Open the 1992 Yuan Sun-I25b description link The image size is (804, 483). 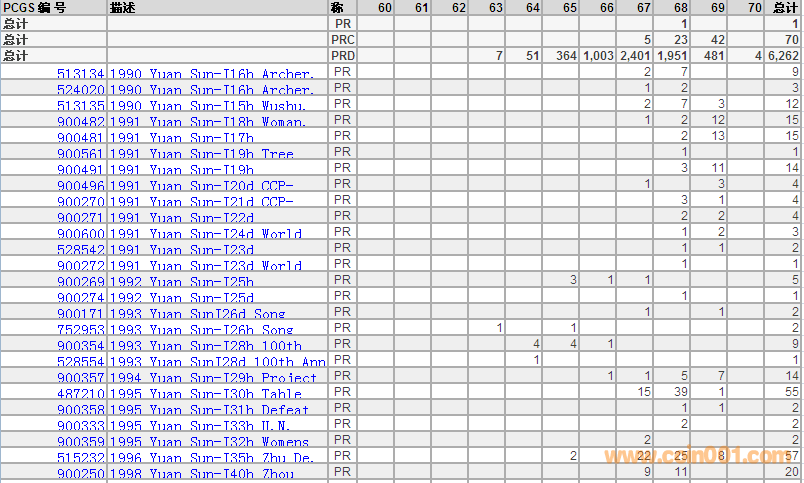[x=181, y=282]
